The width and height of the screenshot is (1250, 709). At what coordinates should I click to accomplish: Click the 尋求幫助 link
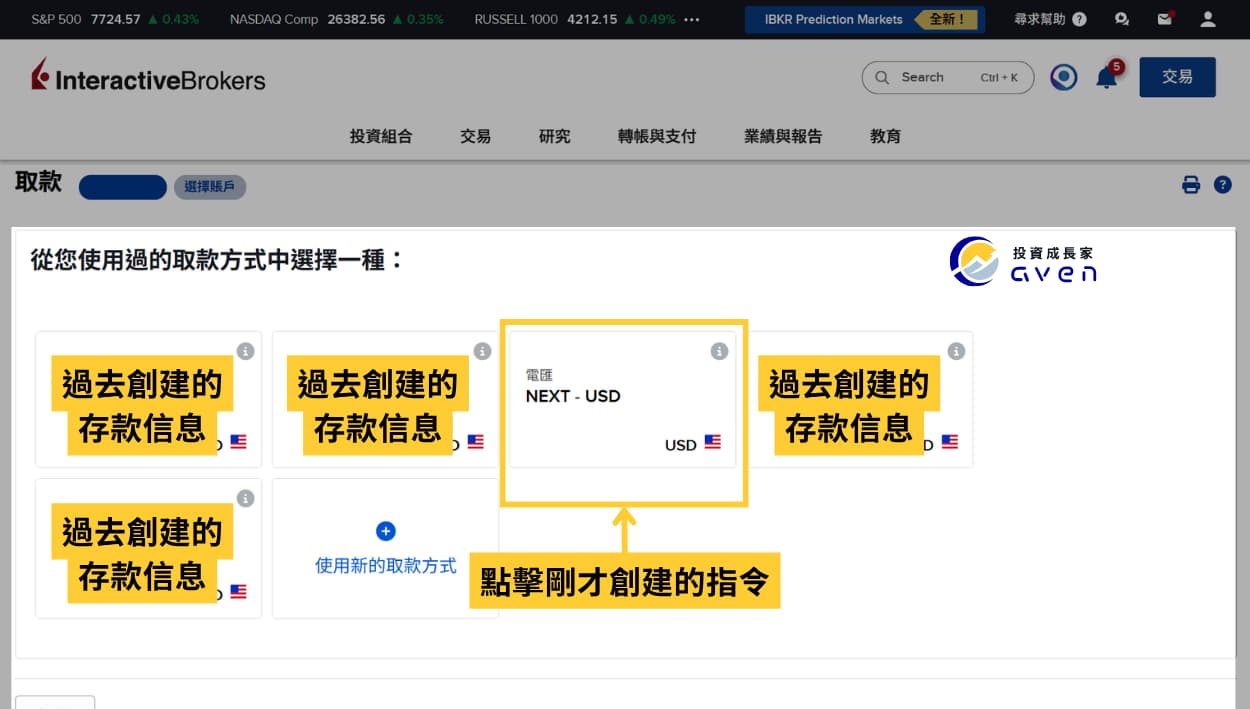[x=1040, y=19]
